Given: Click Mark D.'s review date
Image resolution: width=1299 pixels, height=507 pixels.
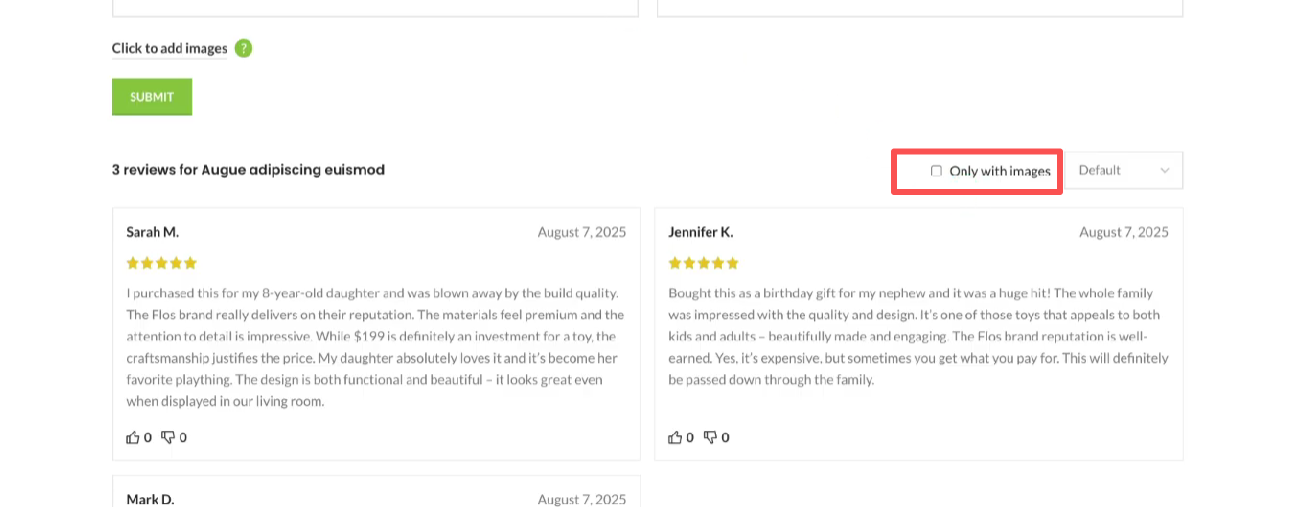Looking at the screenshot, I should pyautogui.click(x=582, y=499).
